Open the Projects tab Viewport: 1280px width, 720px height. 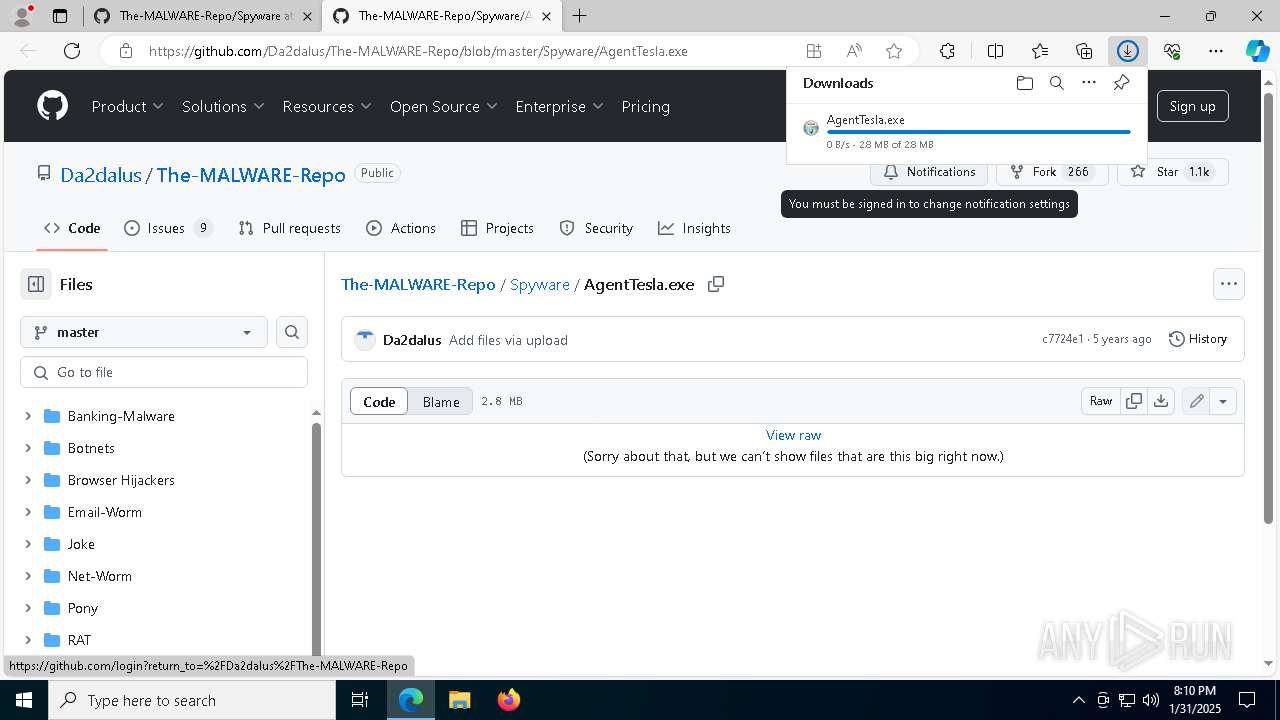498,228
